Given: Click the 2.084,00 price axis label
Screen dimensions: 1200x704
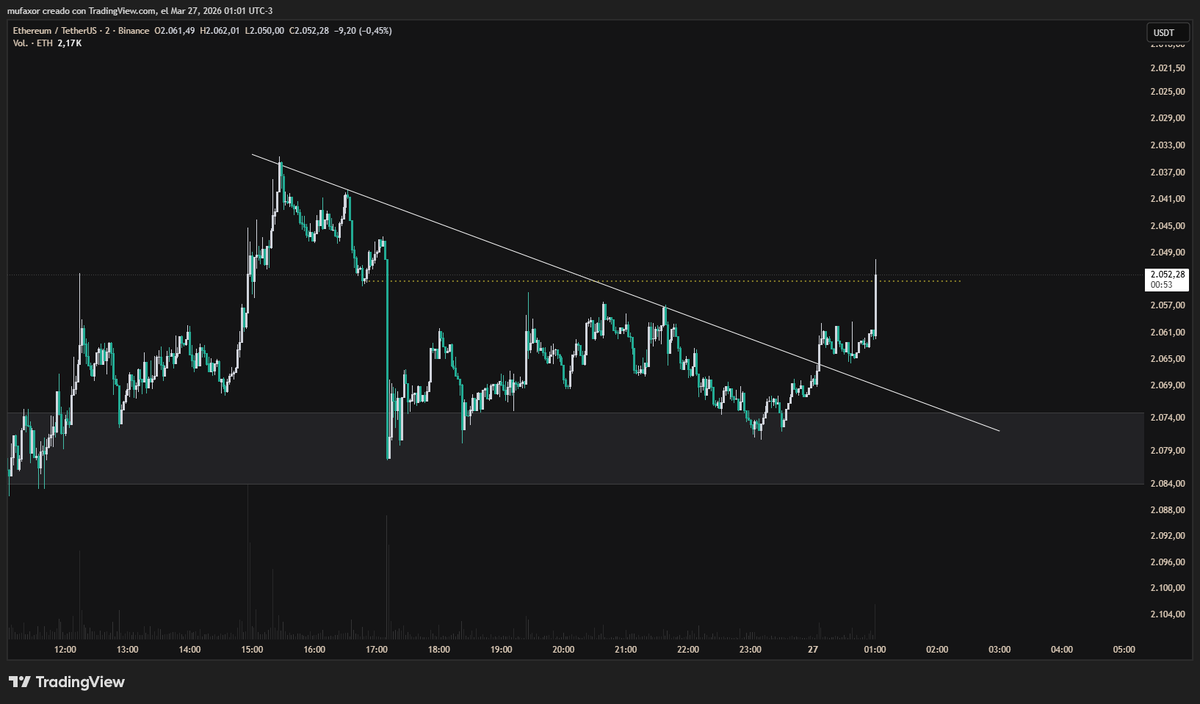Looking at the screenshot, I should click(x=1167, y=484).
